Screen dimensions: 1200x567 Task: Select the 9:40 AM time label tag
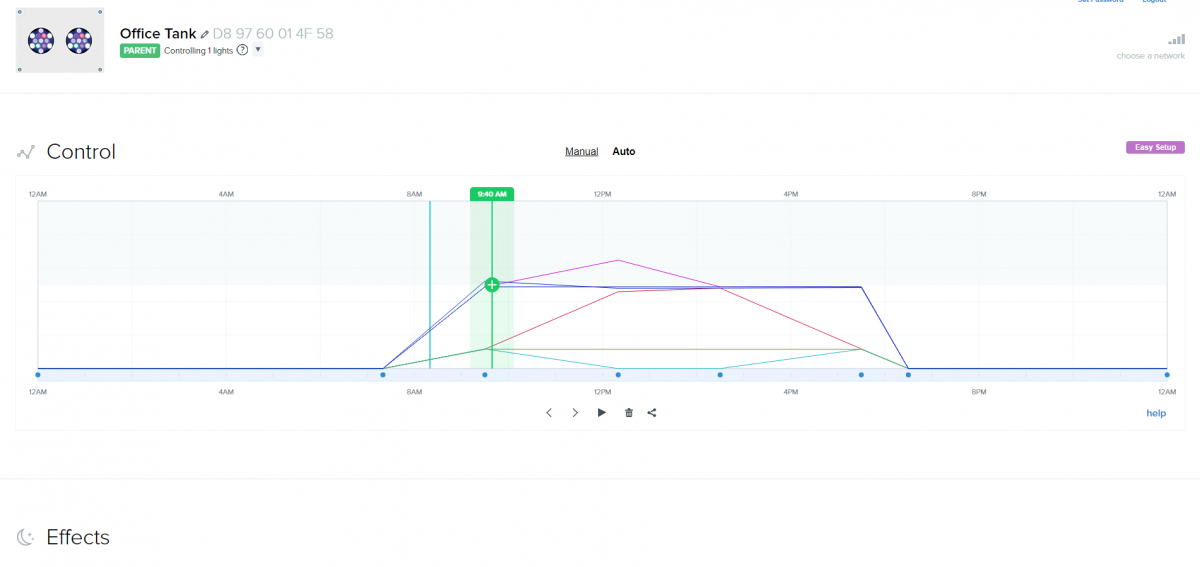(x=492, y=194)
